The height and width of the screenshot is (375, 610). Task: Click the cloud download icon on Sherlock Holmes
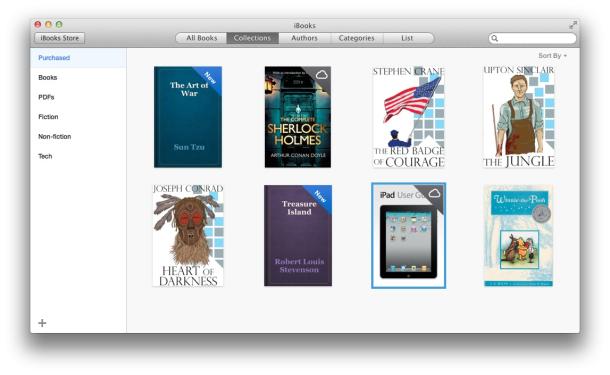tap(322, 75)
